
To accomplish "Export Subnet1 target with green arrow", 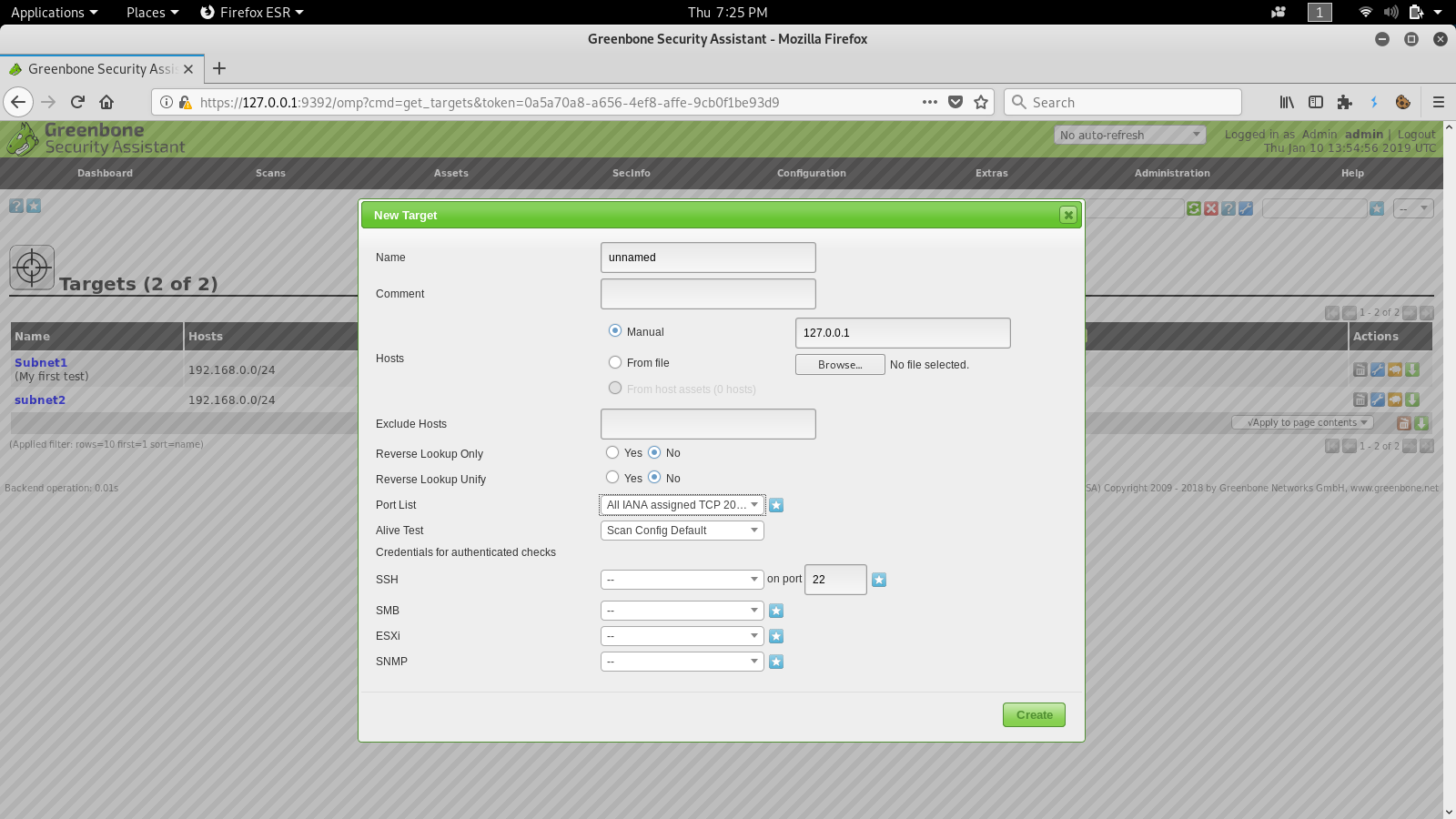I will tap(1412, 369).
